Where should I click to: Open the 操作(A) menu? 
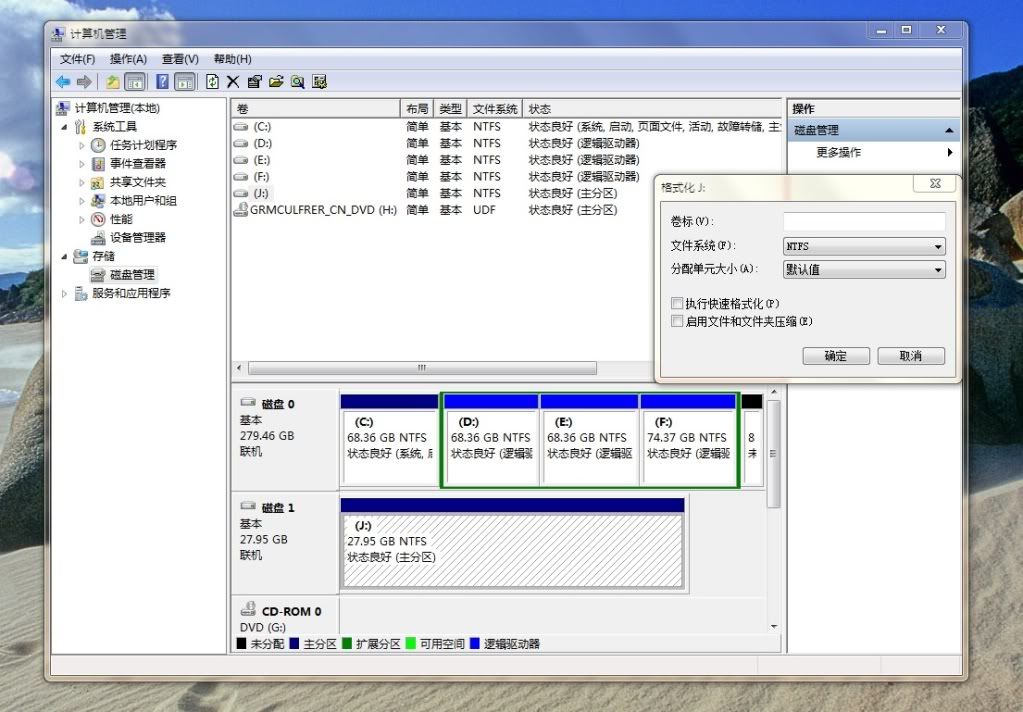(x=128, y=59)
